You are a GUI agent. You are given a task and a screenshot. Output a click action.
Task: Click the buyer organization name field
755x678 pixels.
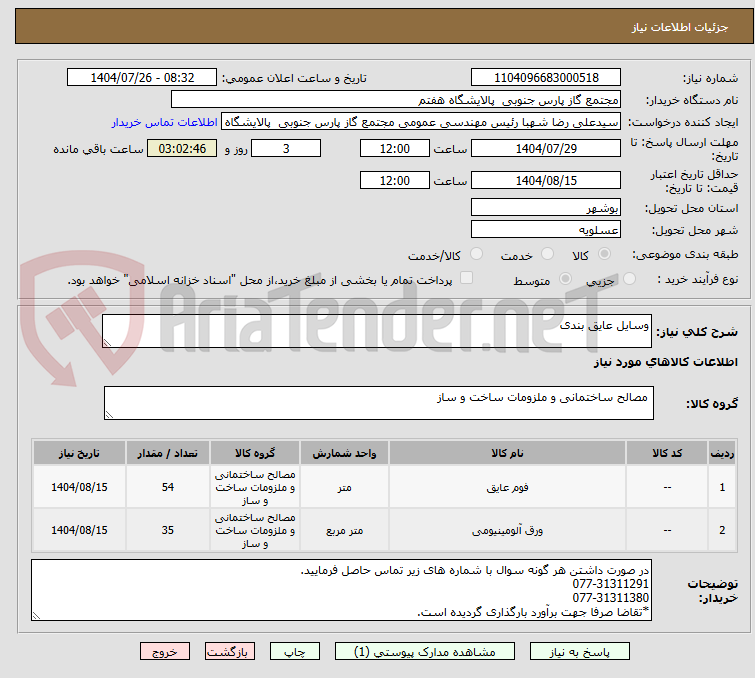coord(396,100)
